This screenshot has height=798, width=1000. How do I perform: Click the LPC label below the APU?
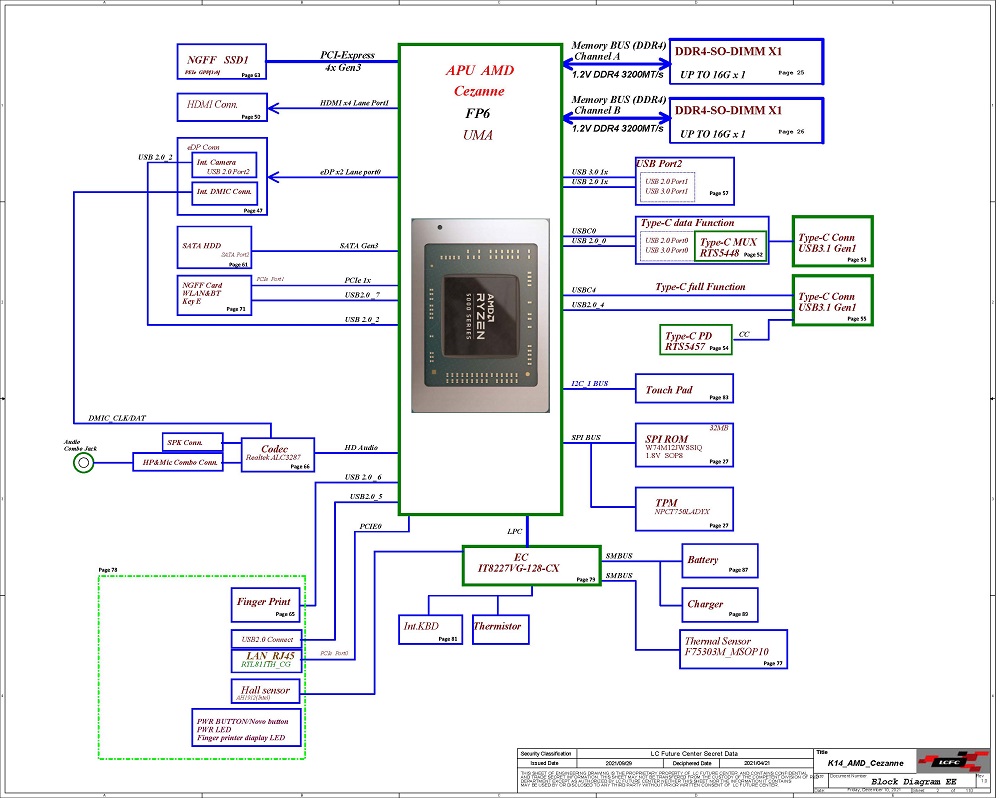[x=515, y=531]
